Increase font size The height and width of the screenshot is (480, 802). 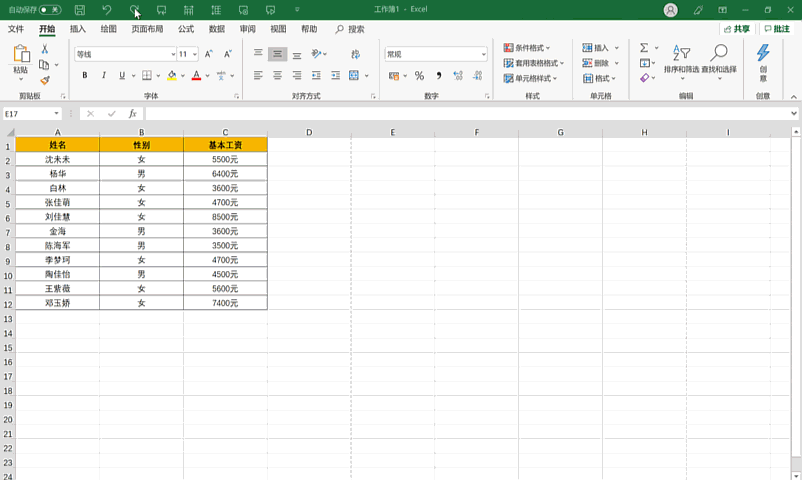click(209, 54)
